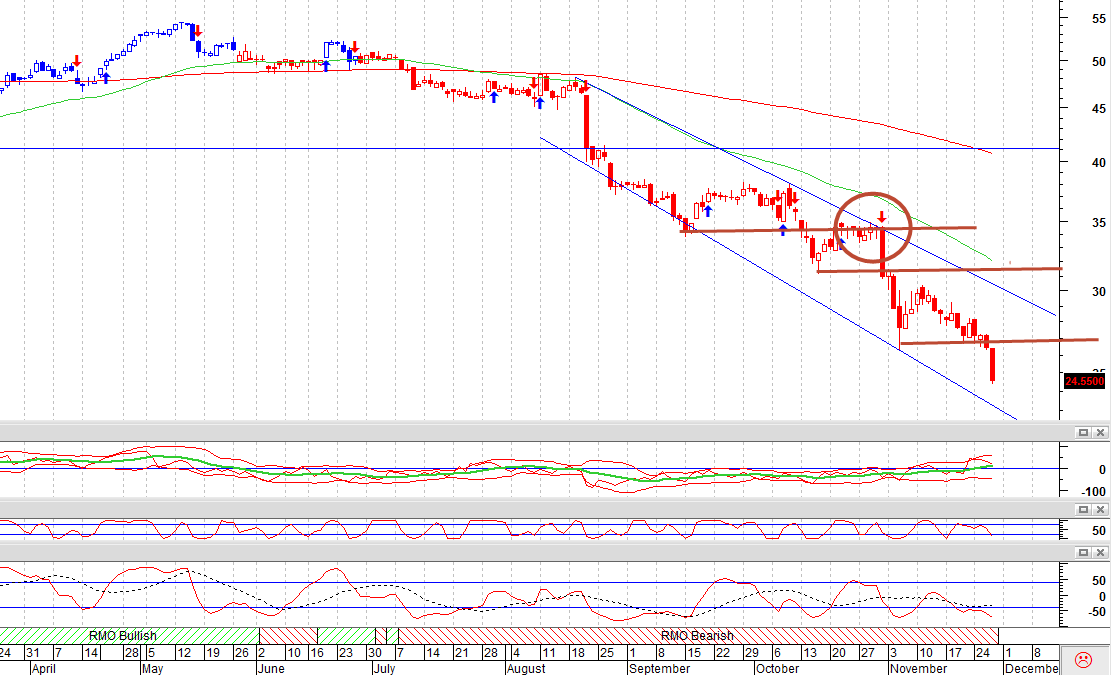The height and width of the screenshot is (675, 1112).
Task: Select the red sell arrow at the May price peak
Action: [x=198, y=30]
